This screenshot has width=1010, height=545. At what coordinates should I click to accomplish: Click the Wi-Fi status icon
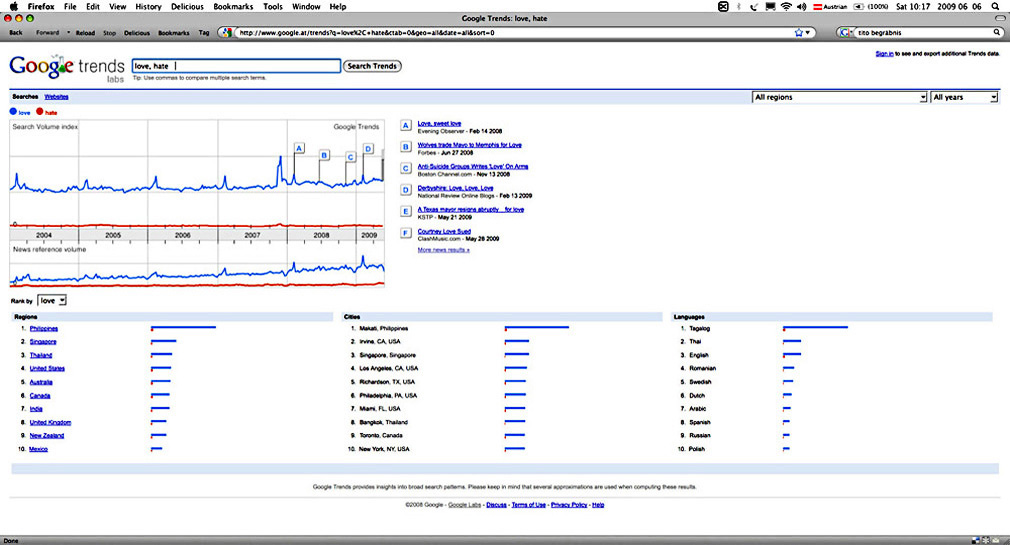pos(786,6)
